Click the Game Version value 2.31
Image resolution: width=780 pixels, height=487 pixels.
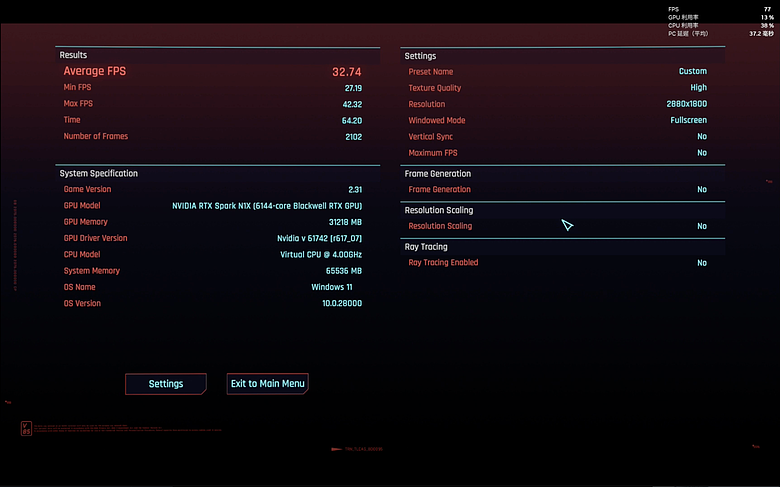355,190
